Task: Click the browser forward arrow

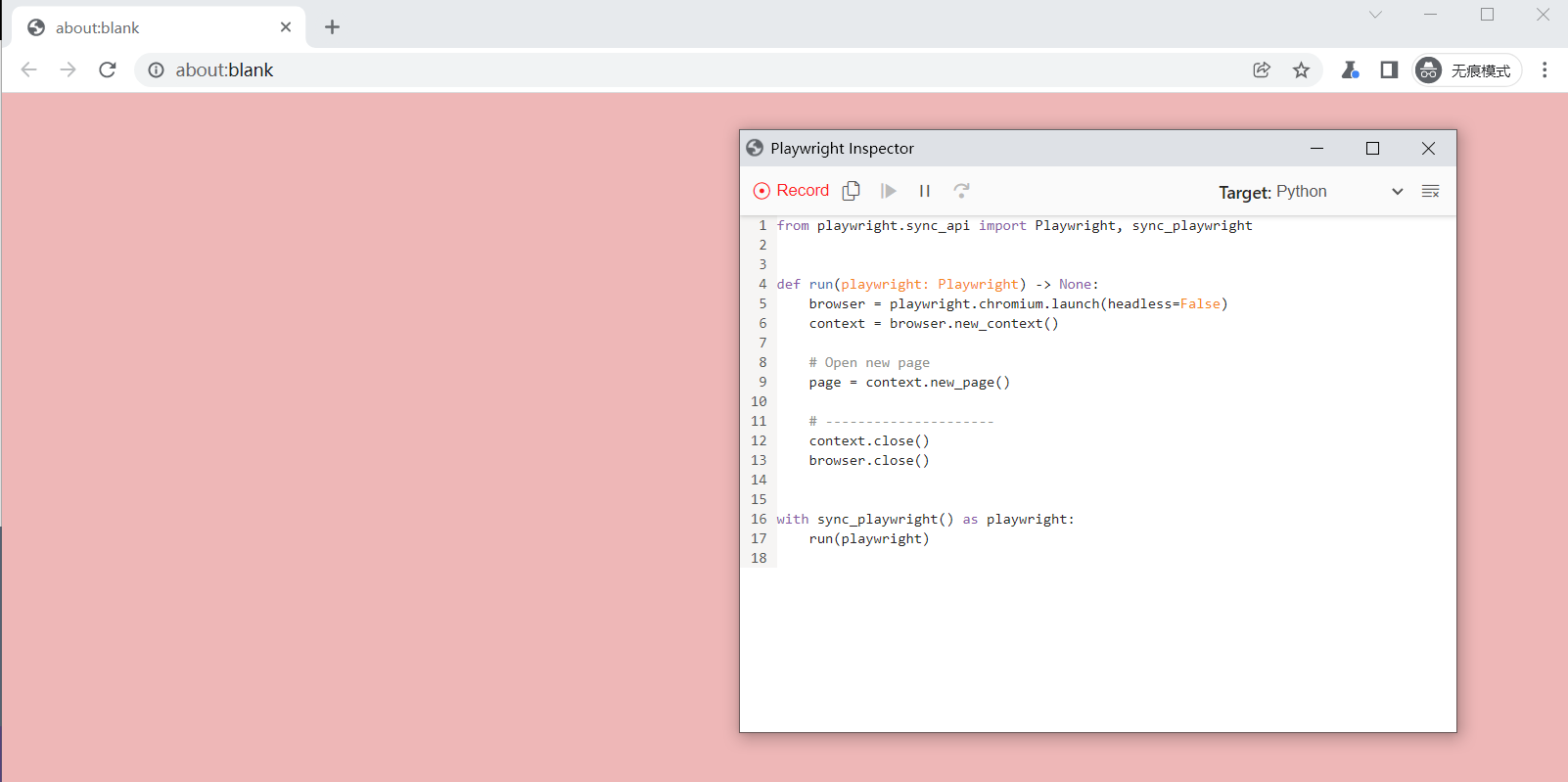Action: [x=68, y=69]
